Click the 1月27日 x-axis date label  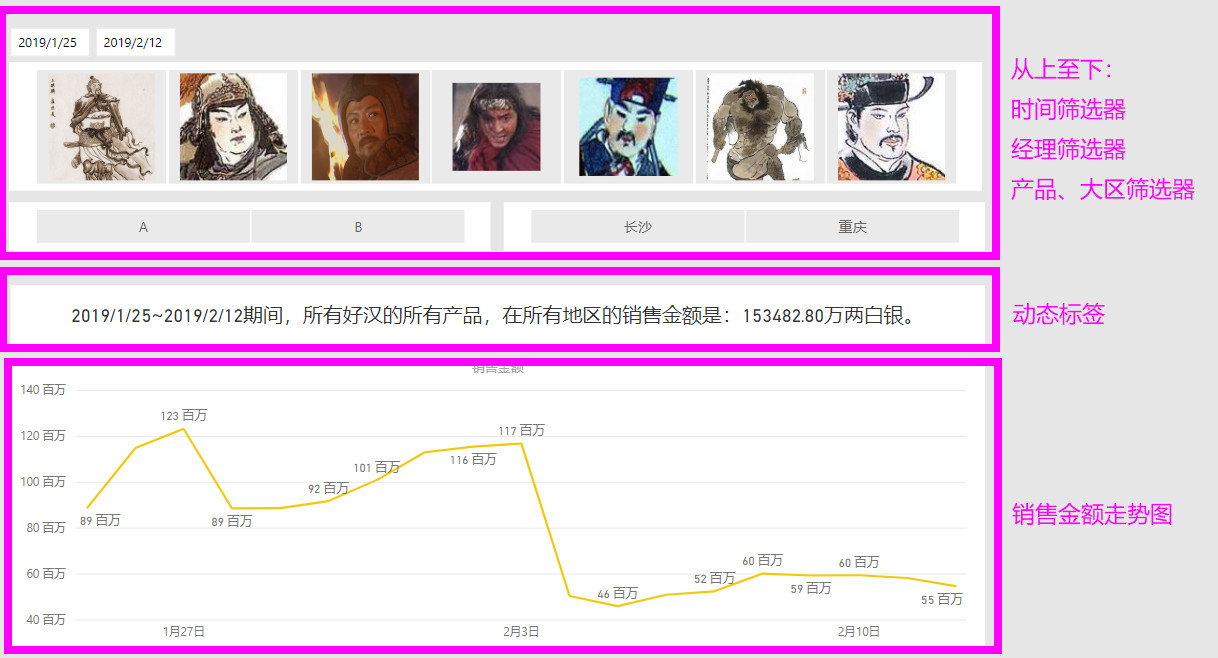[x=184, y=631]
